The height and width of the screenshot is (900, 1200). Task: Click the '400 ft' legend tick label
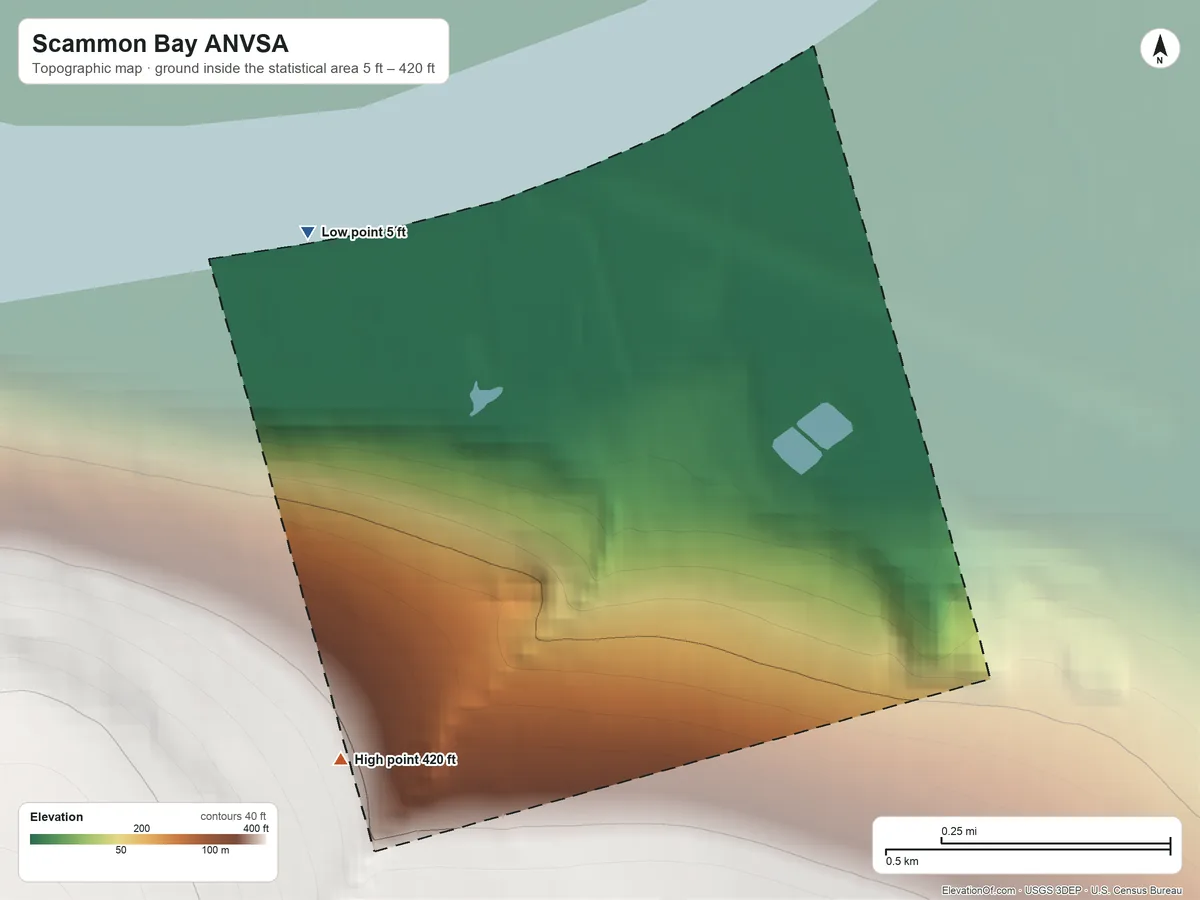click(x=256, y=828)
